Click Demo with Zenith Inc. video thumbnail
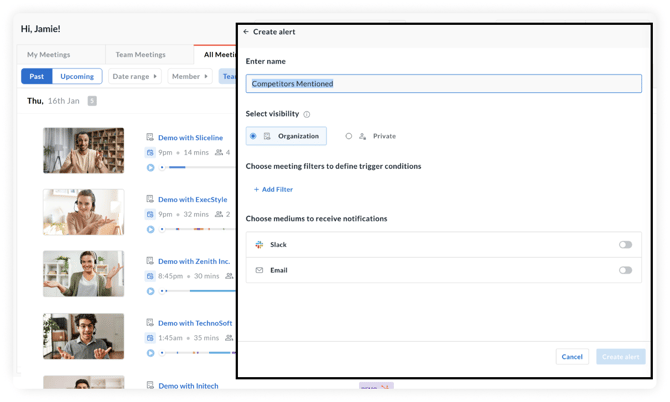The width and height of the screenshot is (670, 402). [x=84, y=274]
